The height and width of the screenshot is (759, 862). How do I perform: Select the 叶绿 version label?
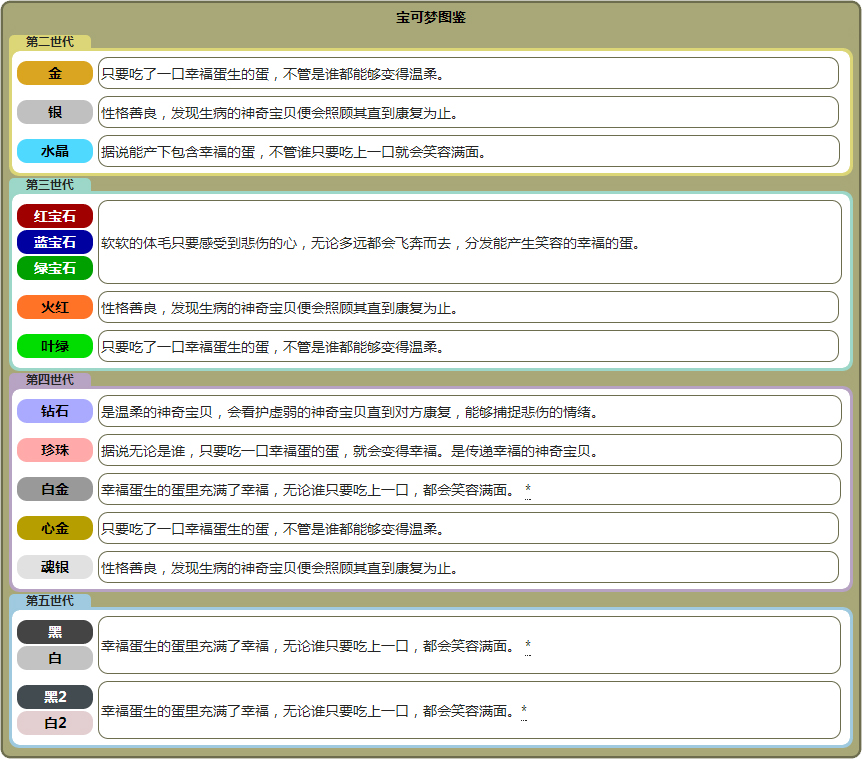click(55, 346)
